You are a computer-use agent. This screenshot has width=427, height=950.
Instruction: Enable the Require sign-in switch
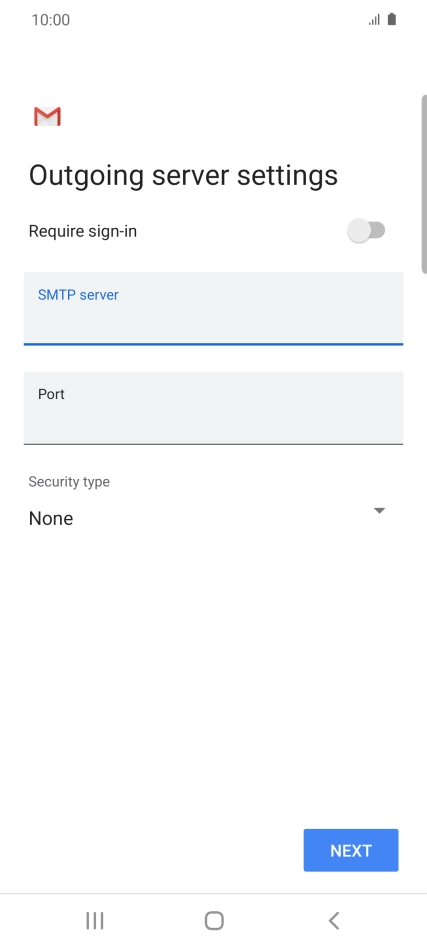366,230
